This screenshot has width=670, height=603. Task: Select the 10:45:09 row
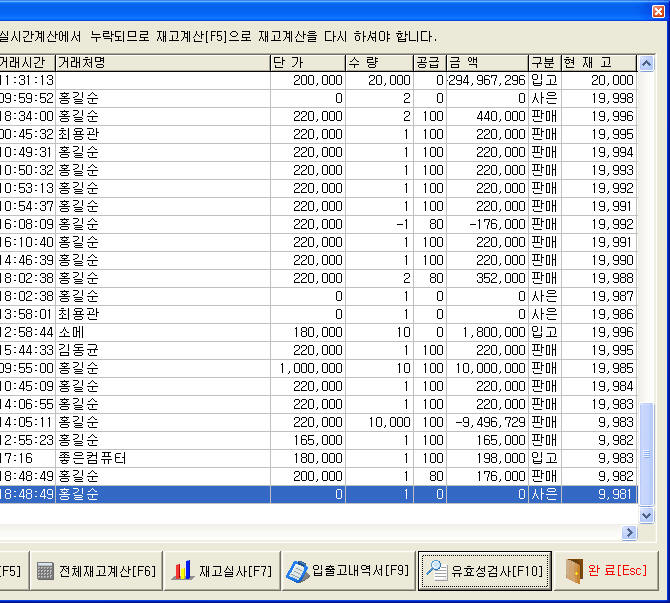[318, 386]
